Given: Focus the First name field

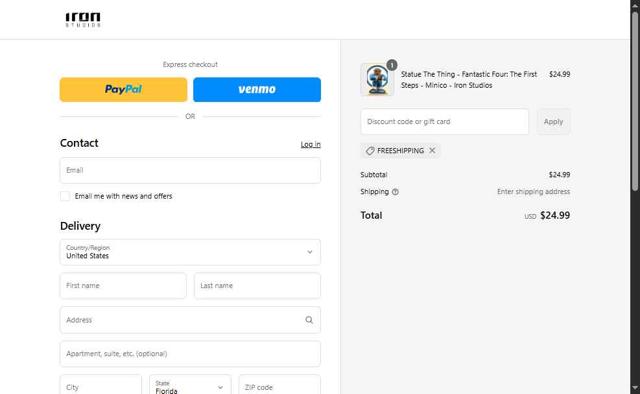Looking at the screenshot, I should pos(123,285).
